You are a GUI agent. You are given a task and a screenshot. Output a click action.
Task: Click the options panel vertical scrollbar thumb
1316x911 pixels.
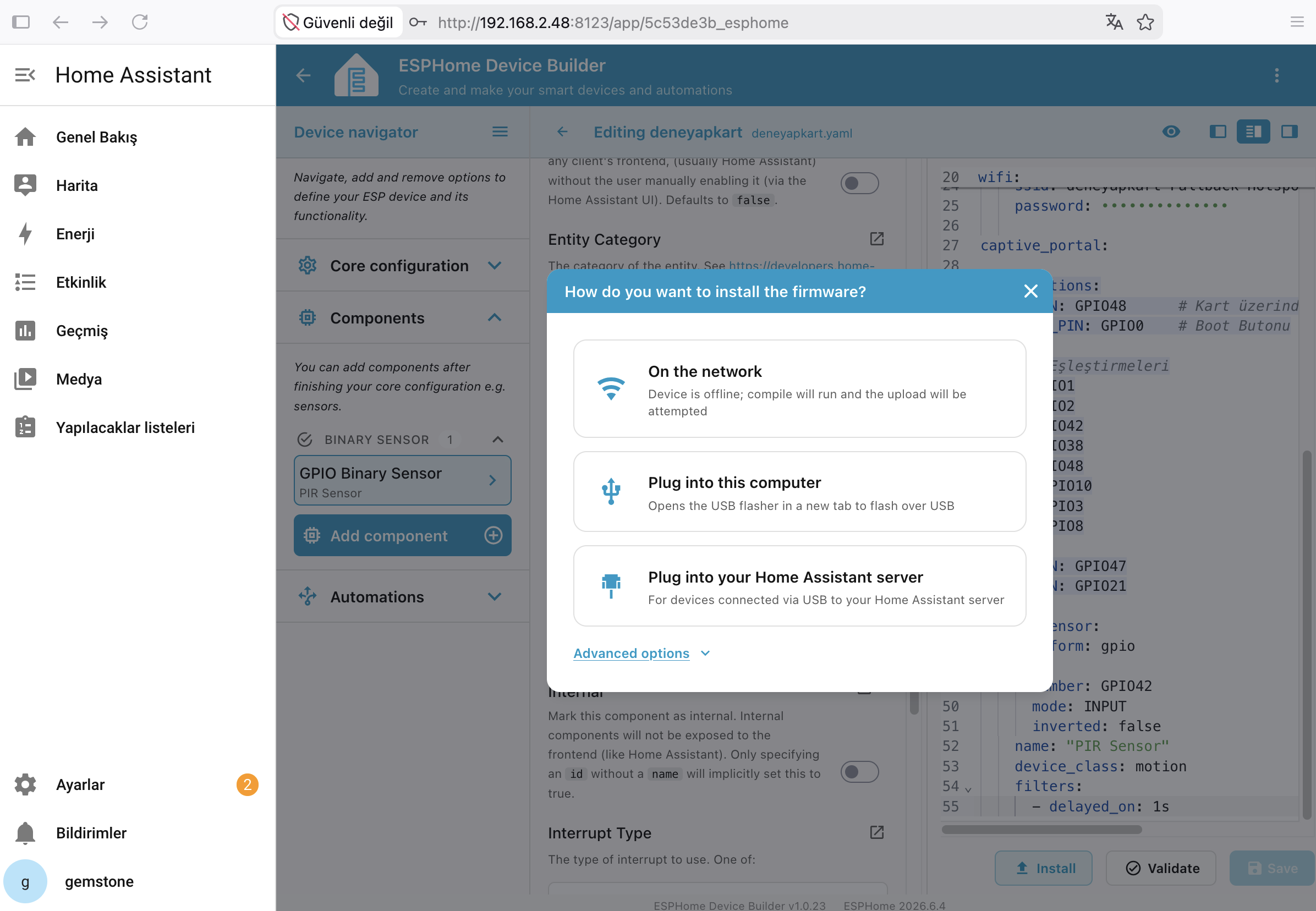(914, 702)
